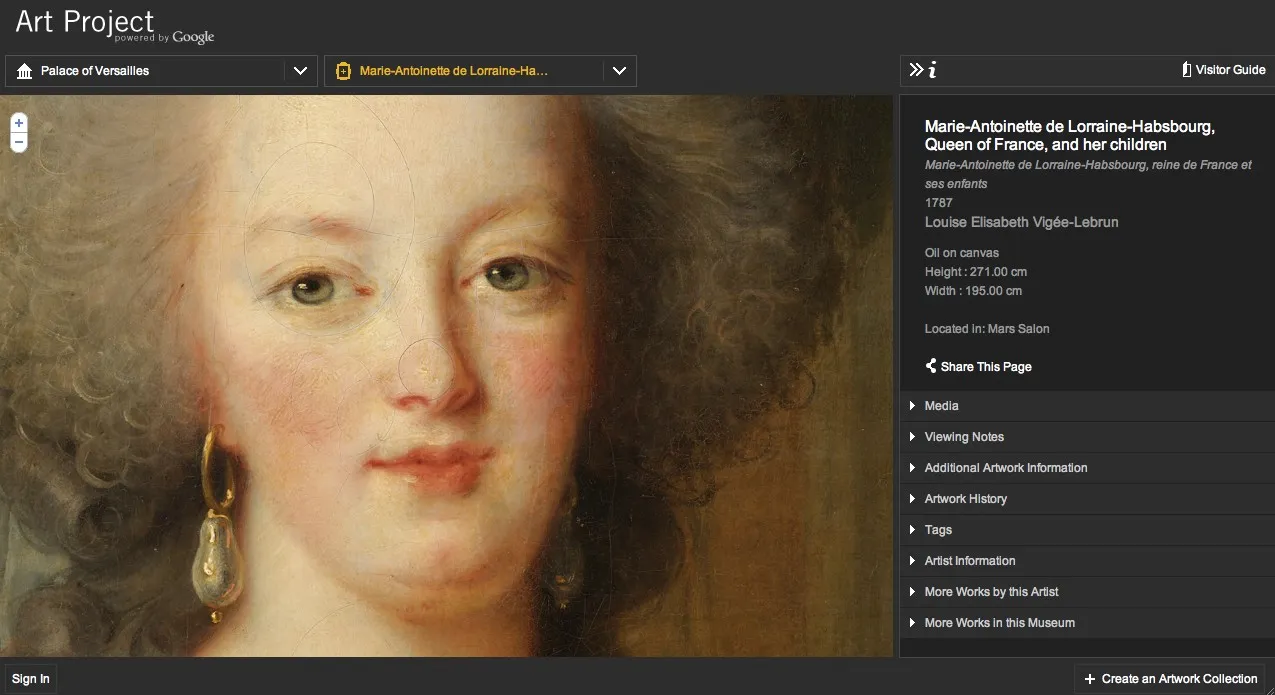The width and height of the screenshot is (1275, 695).
Task: Click the museum building icon
Action: coord(25,71)
